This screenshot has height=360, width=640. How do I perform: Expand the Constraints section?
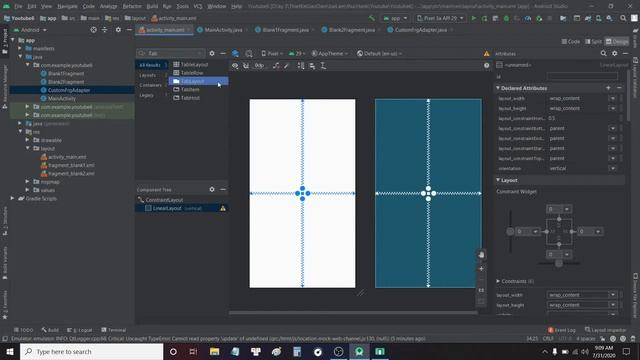[x=498, y=281]
